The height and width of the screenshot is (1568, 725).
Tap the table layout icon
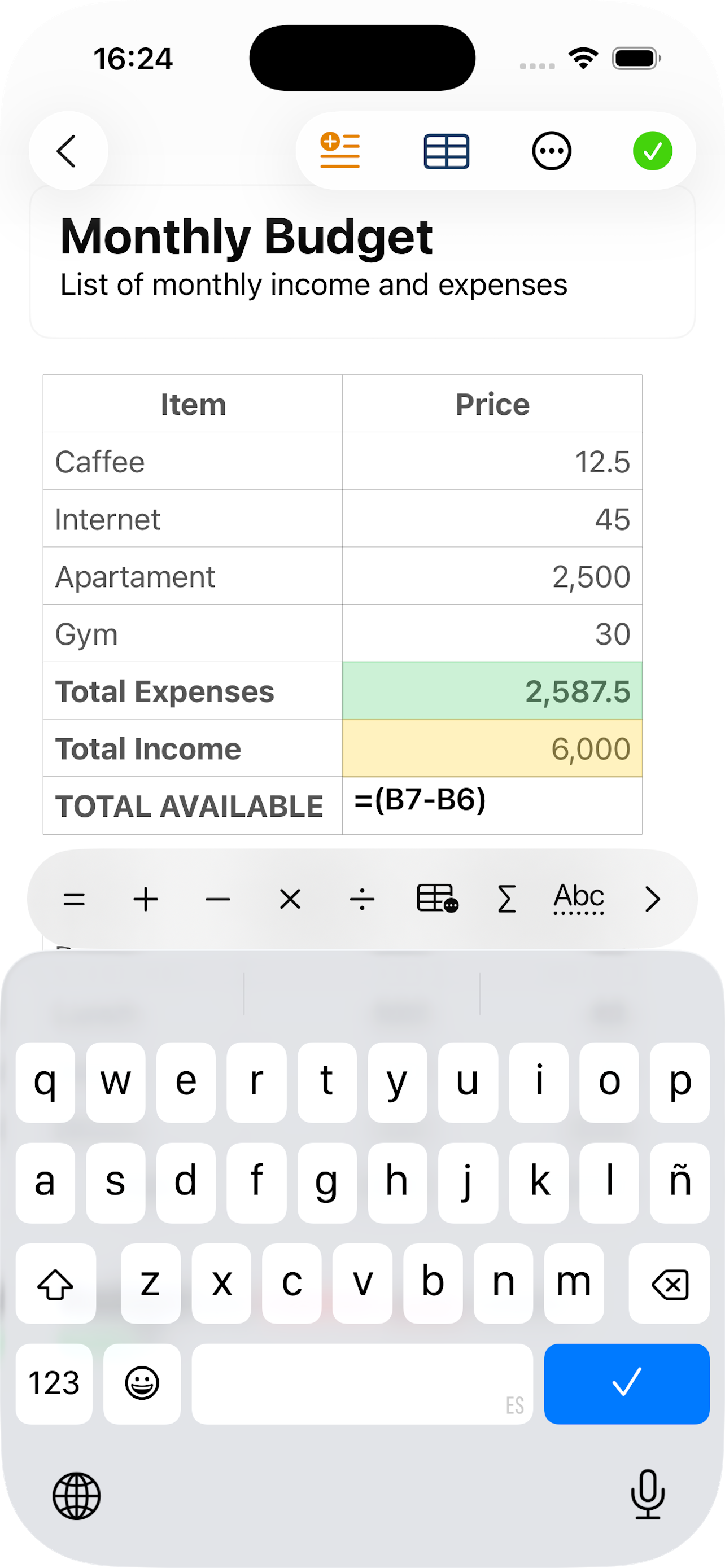pyautogui.click(x=446, y=151)
